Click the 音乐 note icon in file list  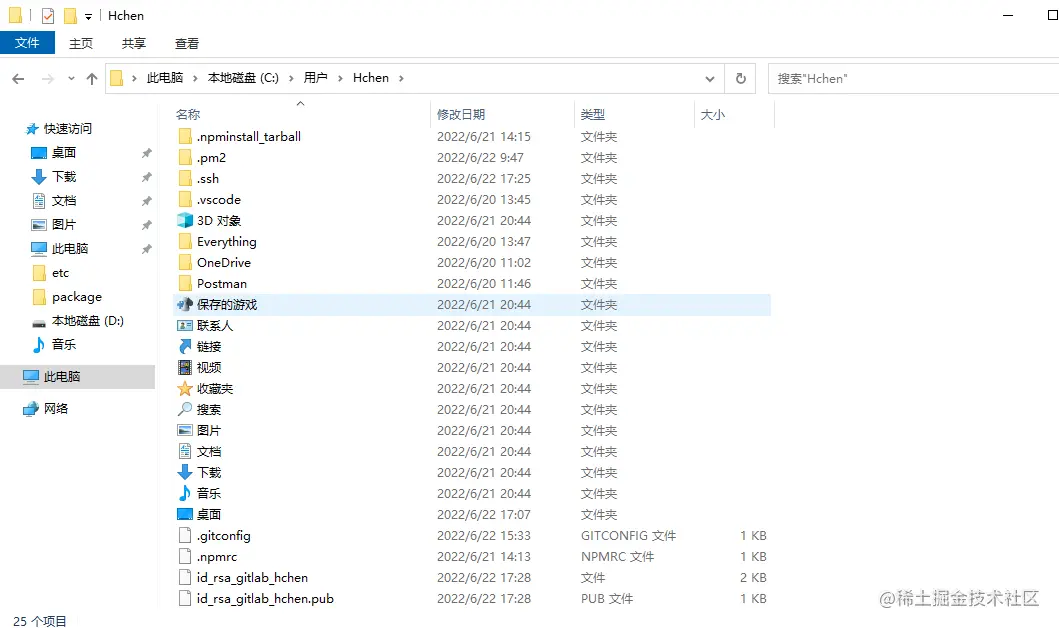184,493
